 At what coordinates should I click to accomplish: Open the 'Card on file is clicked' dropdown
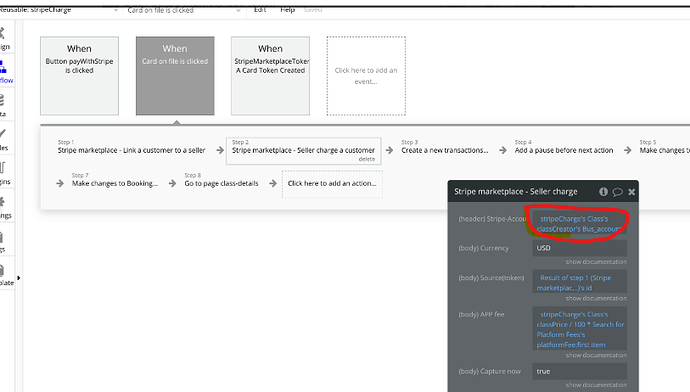(x=184, y=10)
